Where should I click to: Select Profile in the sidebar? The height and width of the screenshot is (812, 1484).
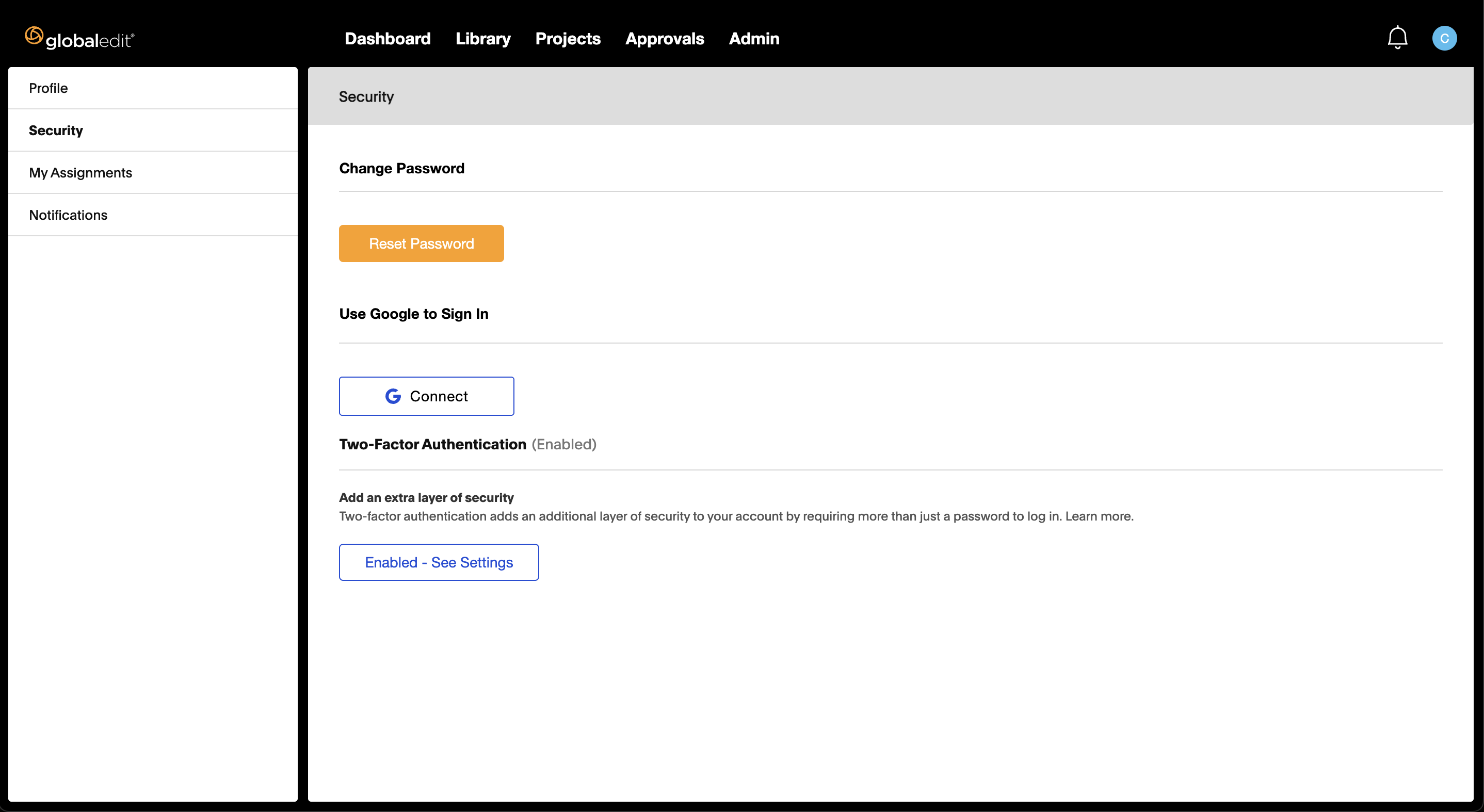pos(153,88)
